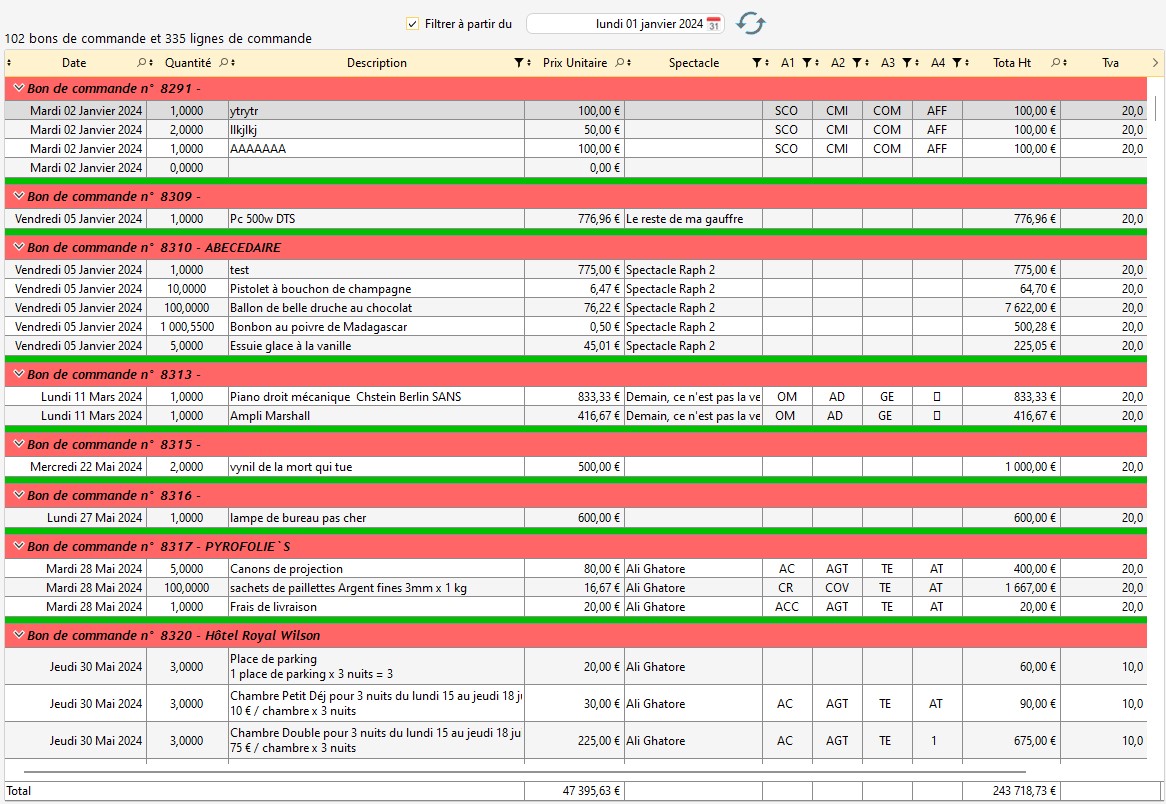Click the refresh arrows icon
The height and width of the screenshot is (804, 1166).
[x=750, y=23]
